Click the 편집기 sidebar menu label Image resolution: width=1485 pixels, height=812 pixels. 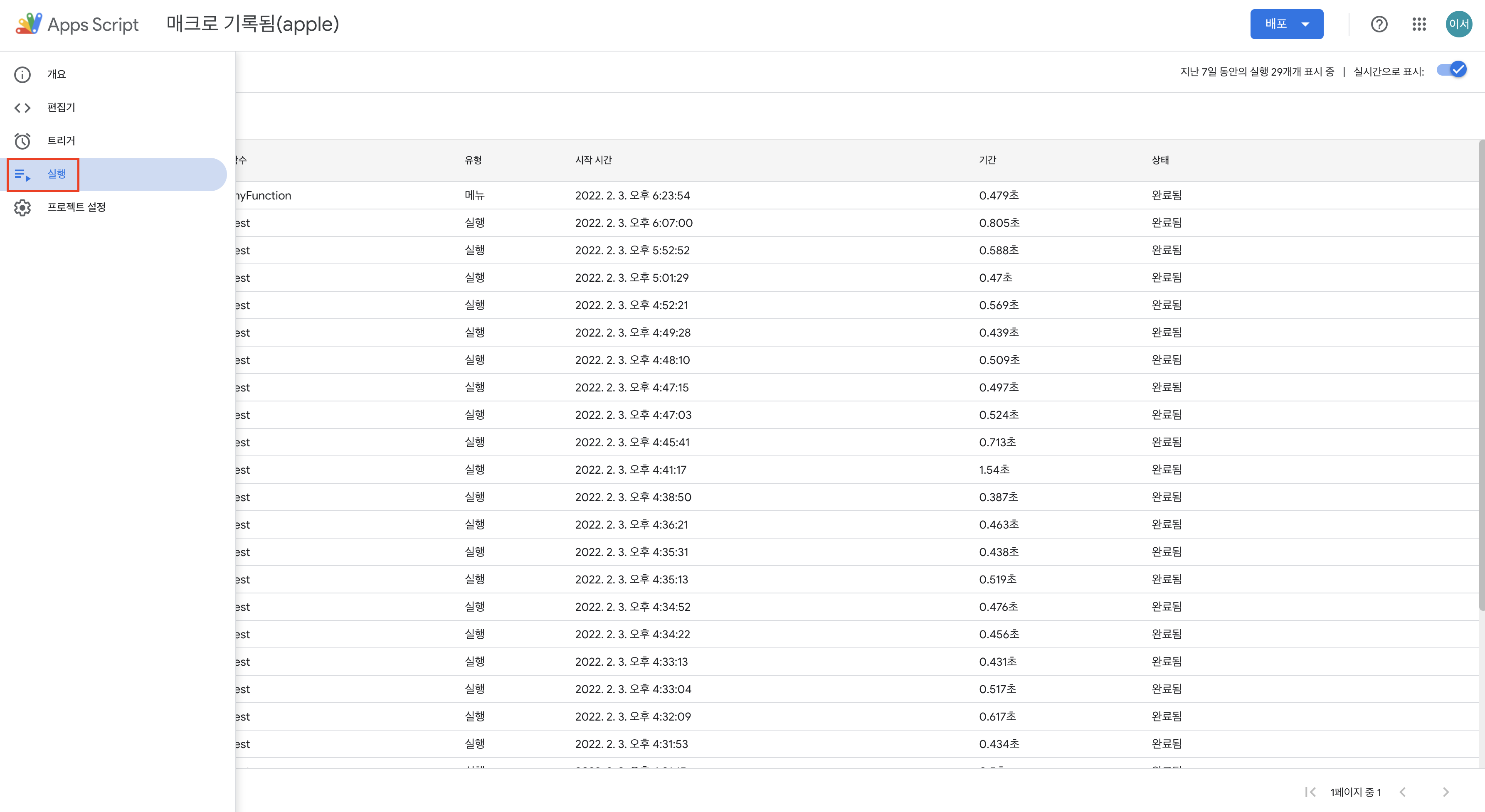tap(61, 108)
